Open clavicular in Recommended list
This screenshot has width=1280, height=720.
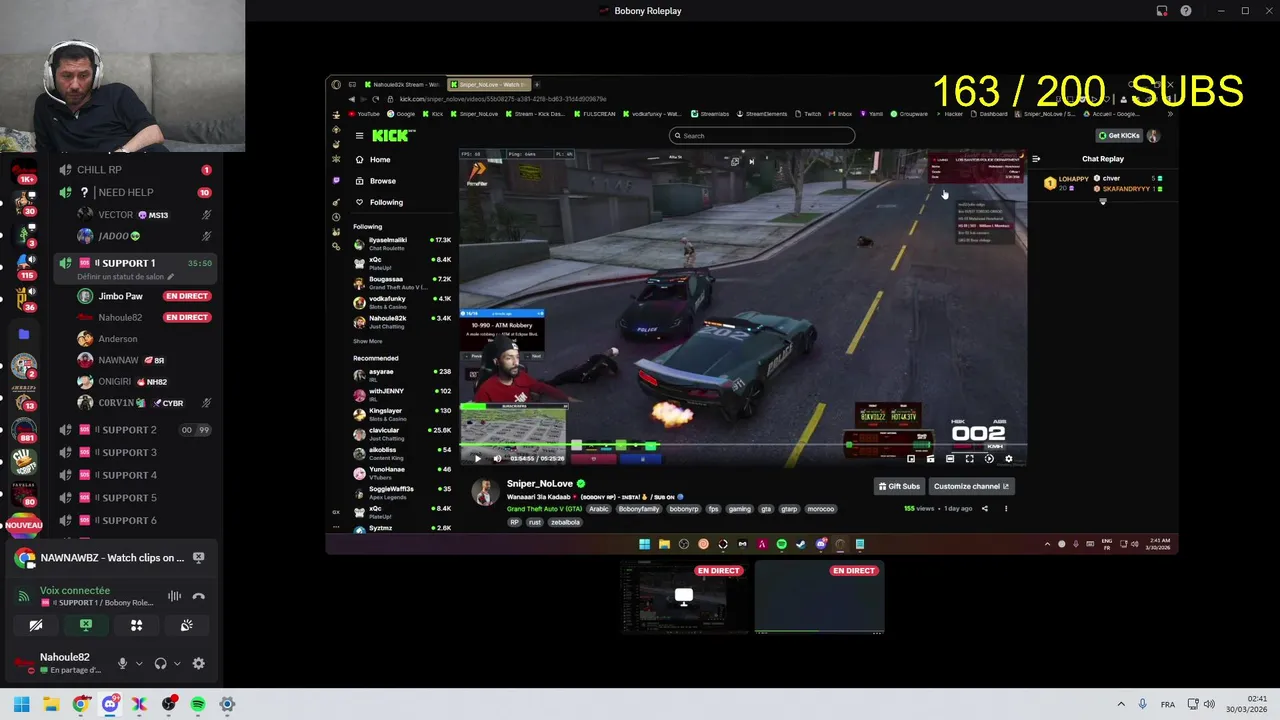point(402,433)
